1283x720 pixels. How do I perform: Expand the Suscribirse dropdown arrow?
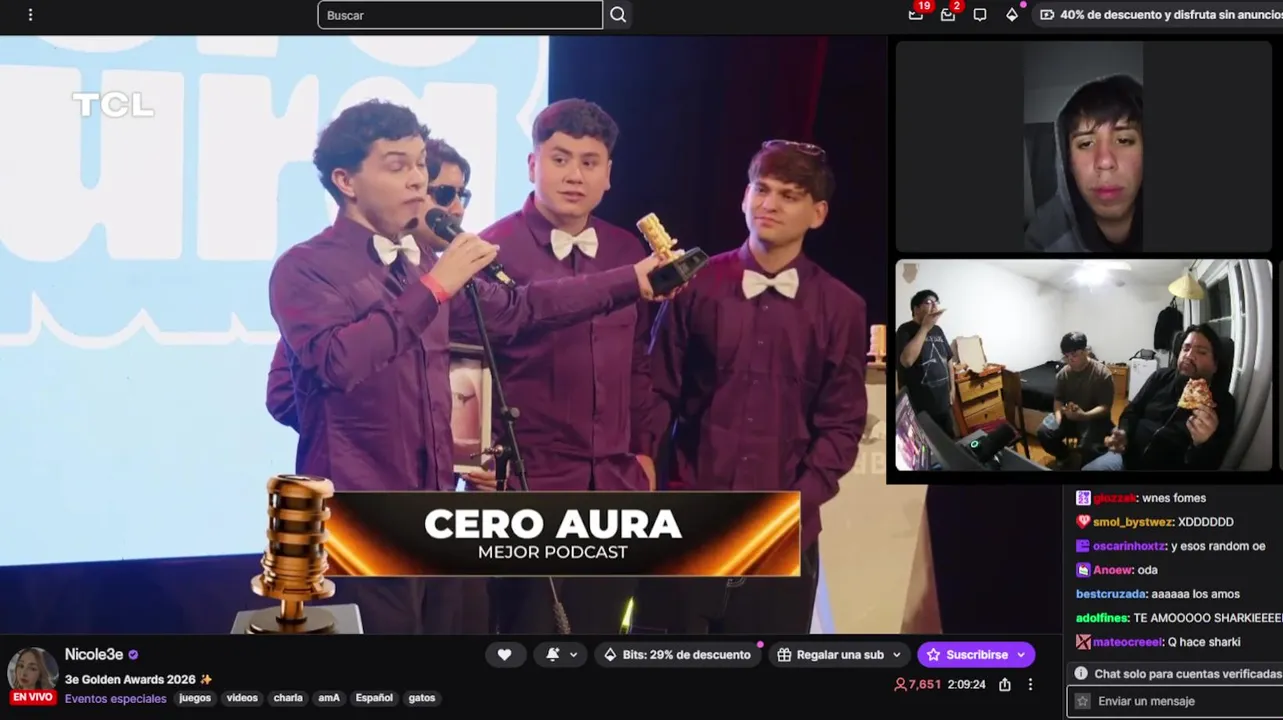pos(1021,655)
